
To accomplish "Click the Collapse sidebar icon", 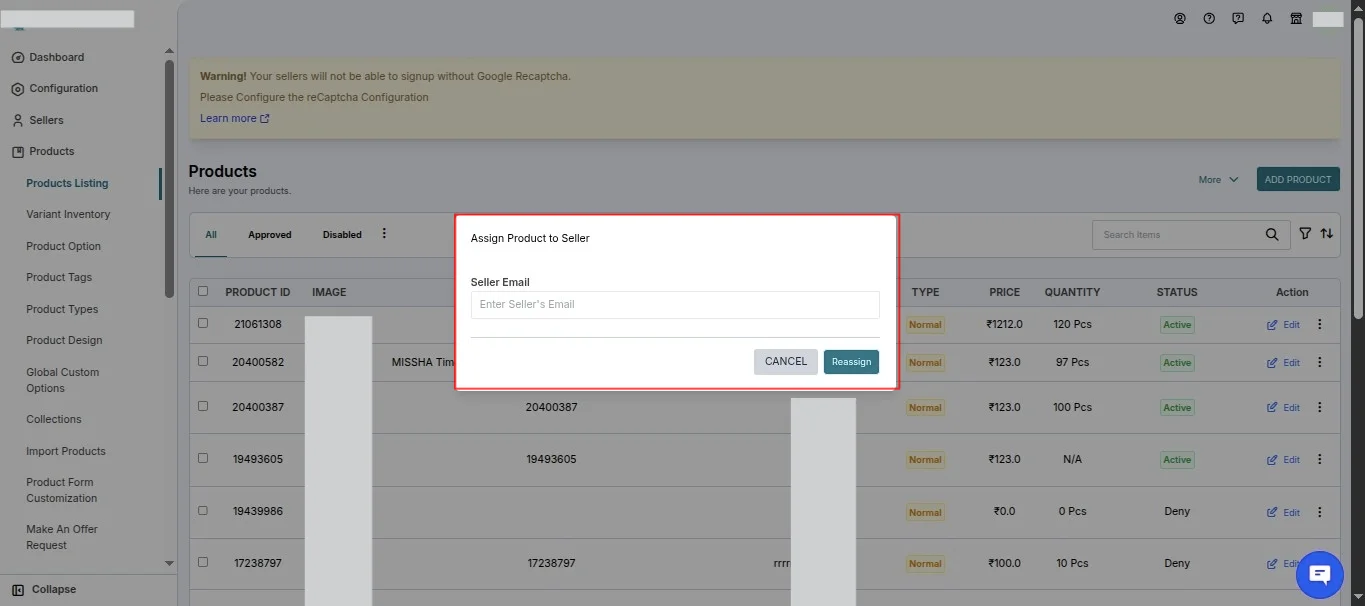I will pos(18,590).
